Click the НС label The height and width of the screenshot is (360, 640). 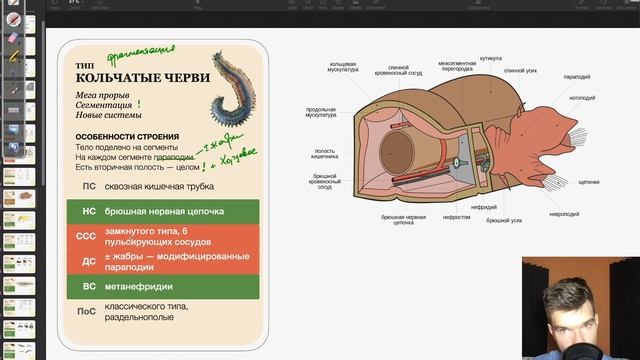pos(89,211)
